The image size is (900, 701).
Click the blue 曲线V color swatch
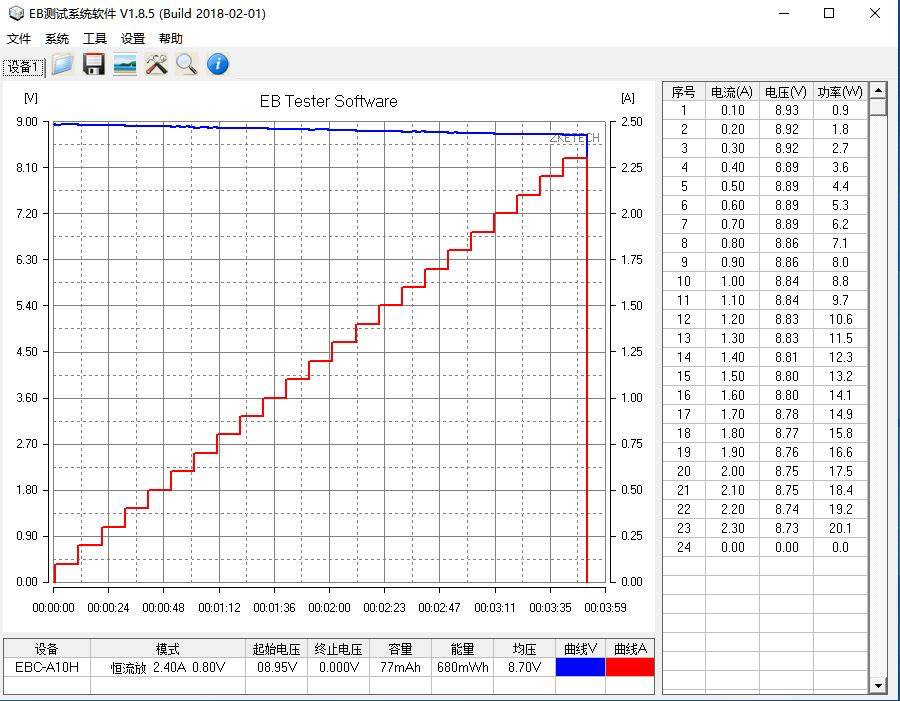(x=580, y=667)
